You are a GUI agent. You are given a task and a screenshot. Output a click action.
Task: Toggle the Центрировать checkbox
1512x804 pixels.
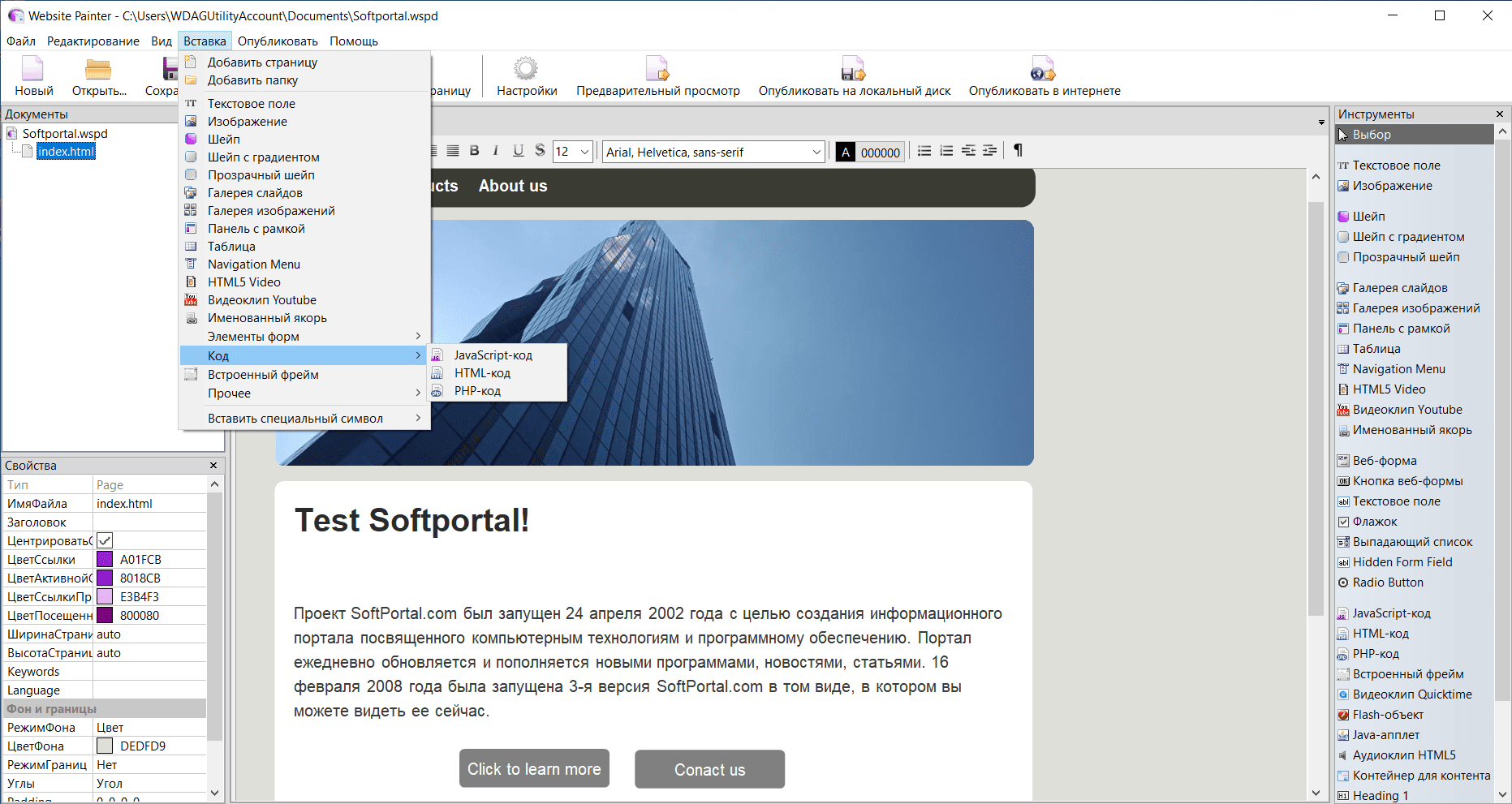coord(105,540)
